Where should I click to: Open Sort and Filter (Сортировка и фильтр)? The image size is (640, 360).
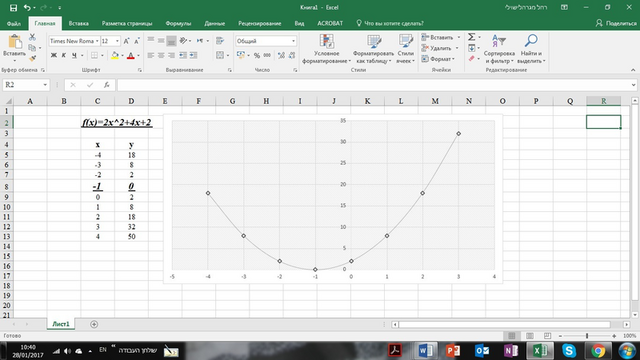click(499, 49)
